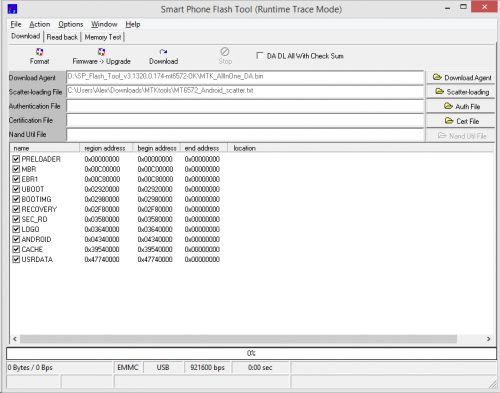Click the horizontal scrollbar right arrow
Viewport: 500px width, 393px height.
tap(488, 339)
